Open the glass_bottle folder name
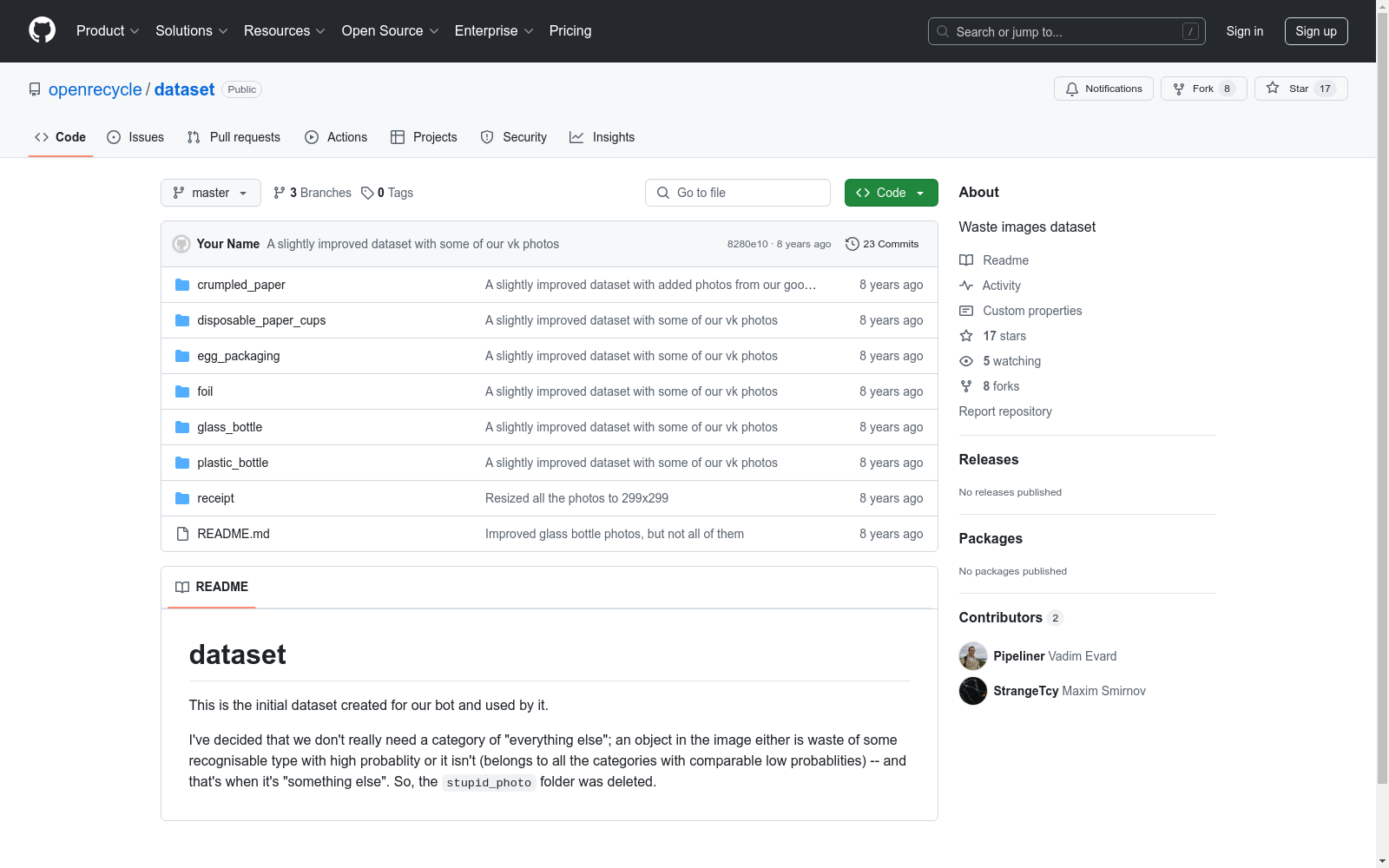The image size is (1389, 868). coord(230,427)
